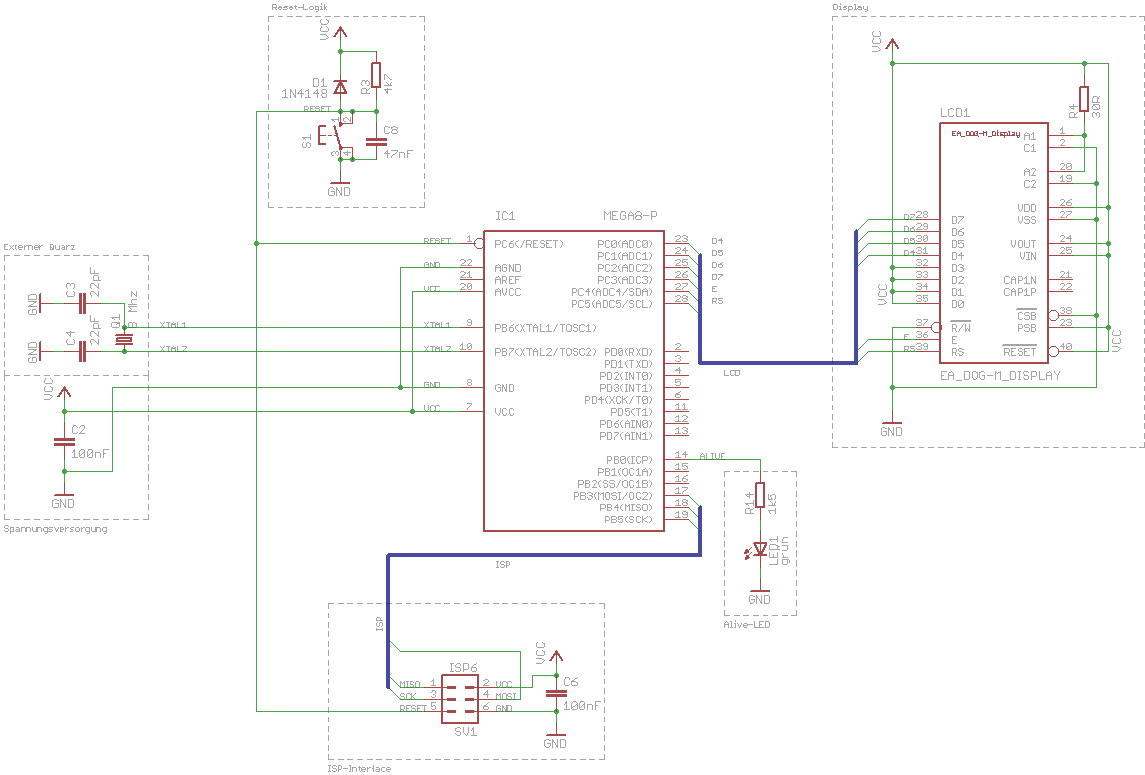Select the D1 diode symbol

pos(340,87)
